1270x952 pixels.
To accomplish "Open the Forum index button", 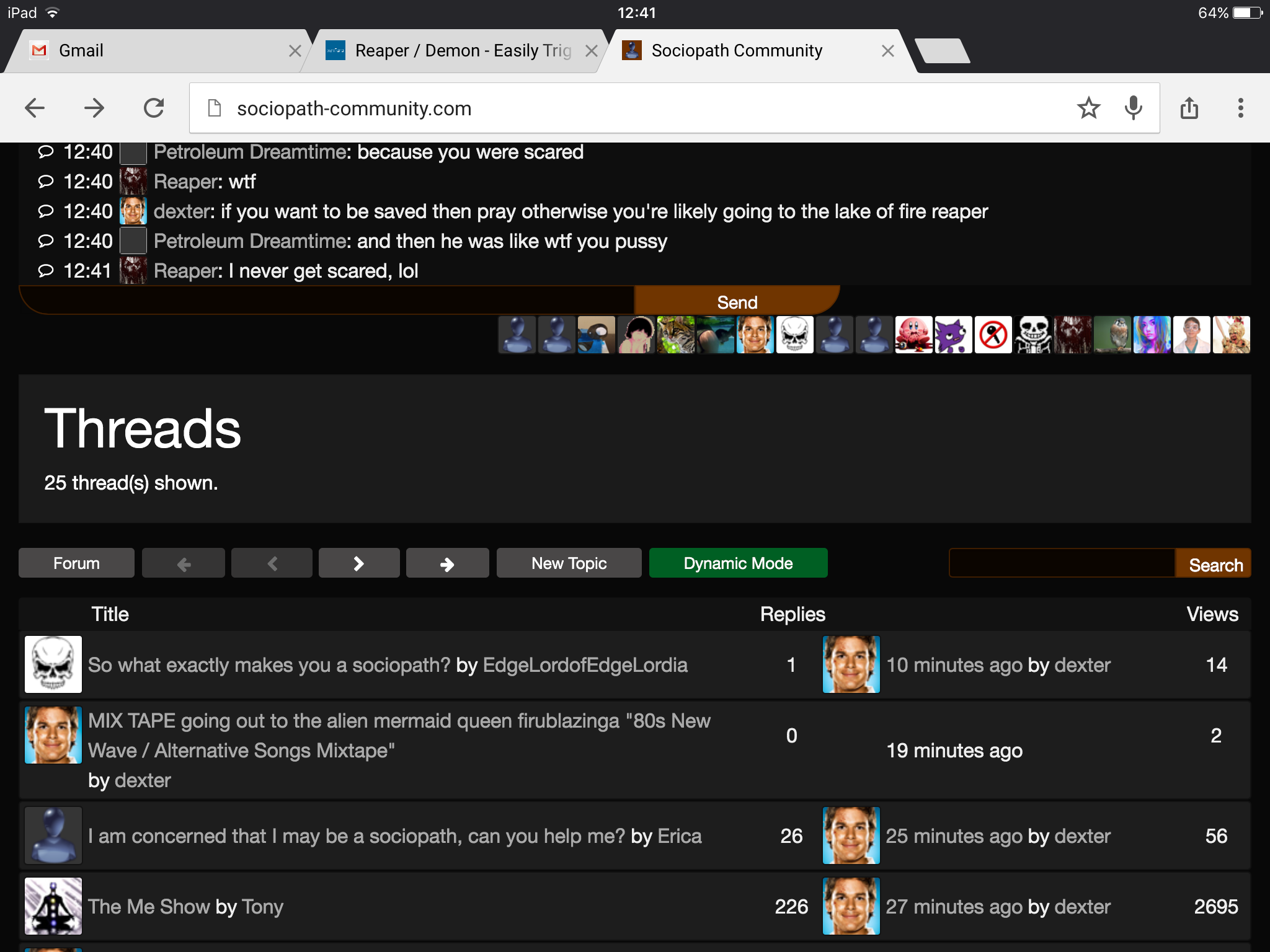I will point(76,563).
